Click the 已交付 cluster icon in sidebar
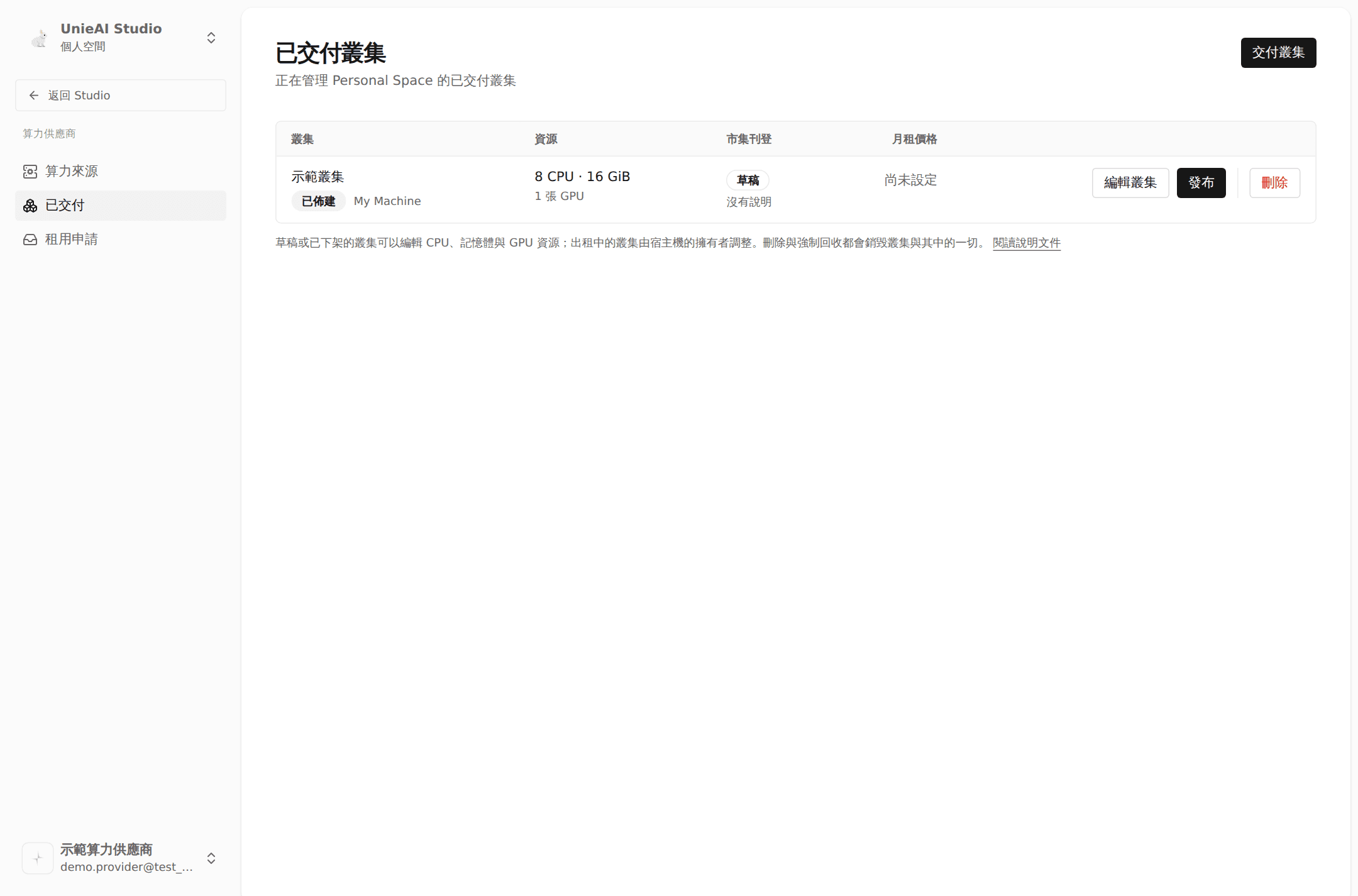1358x896 pixels. click(30, 206)
